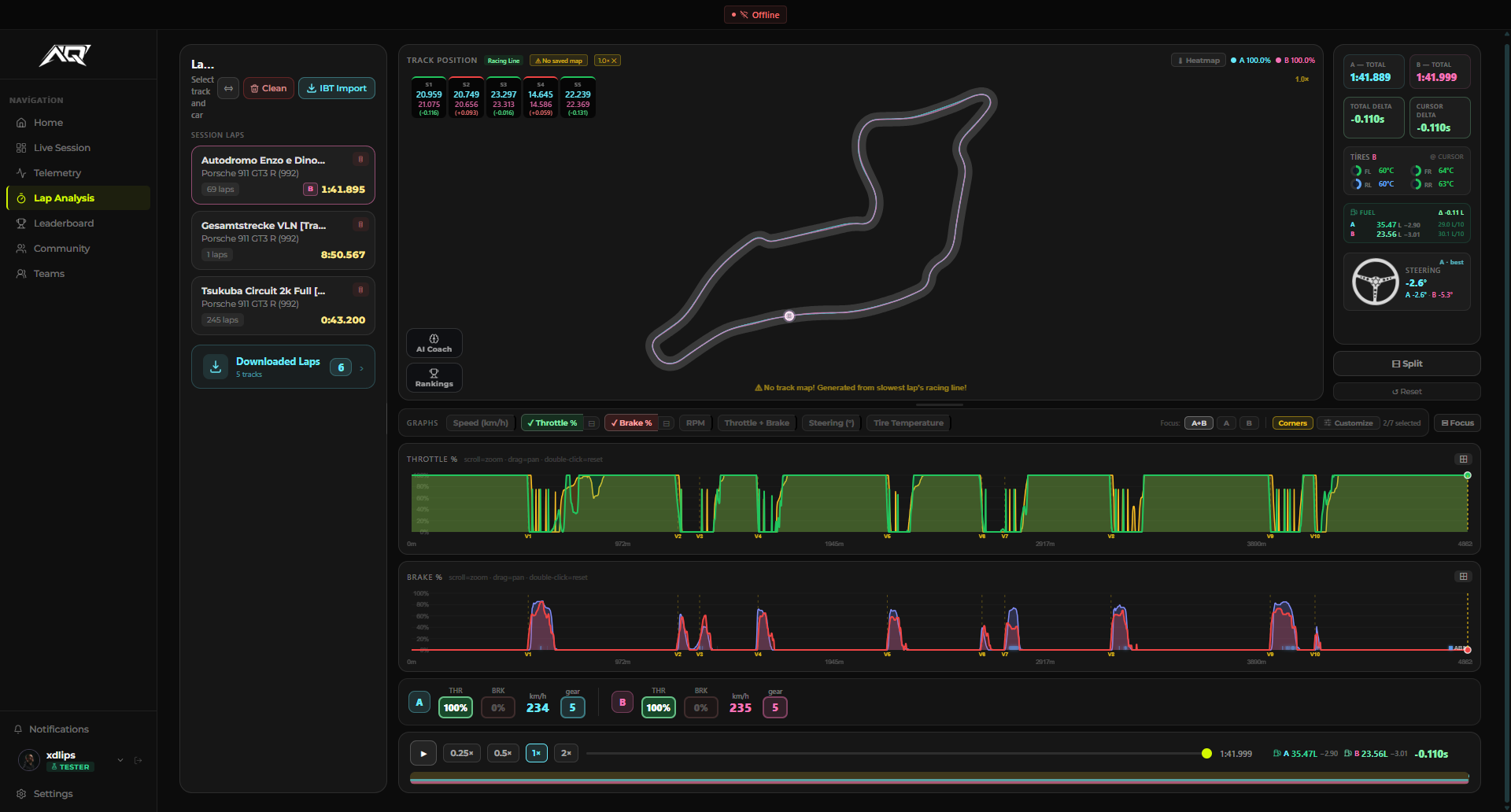Delete the Autodromo Enzo e Dino session
The height and width of the screenshot is (812, 1511).
[361, 159]
